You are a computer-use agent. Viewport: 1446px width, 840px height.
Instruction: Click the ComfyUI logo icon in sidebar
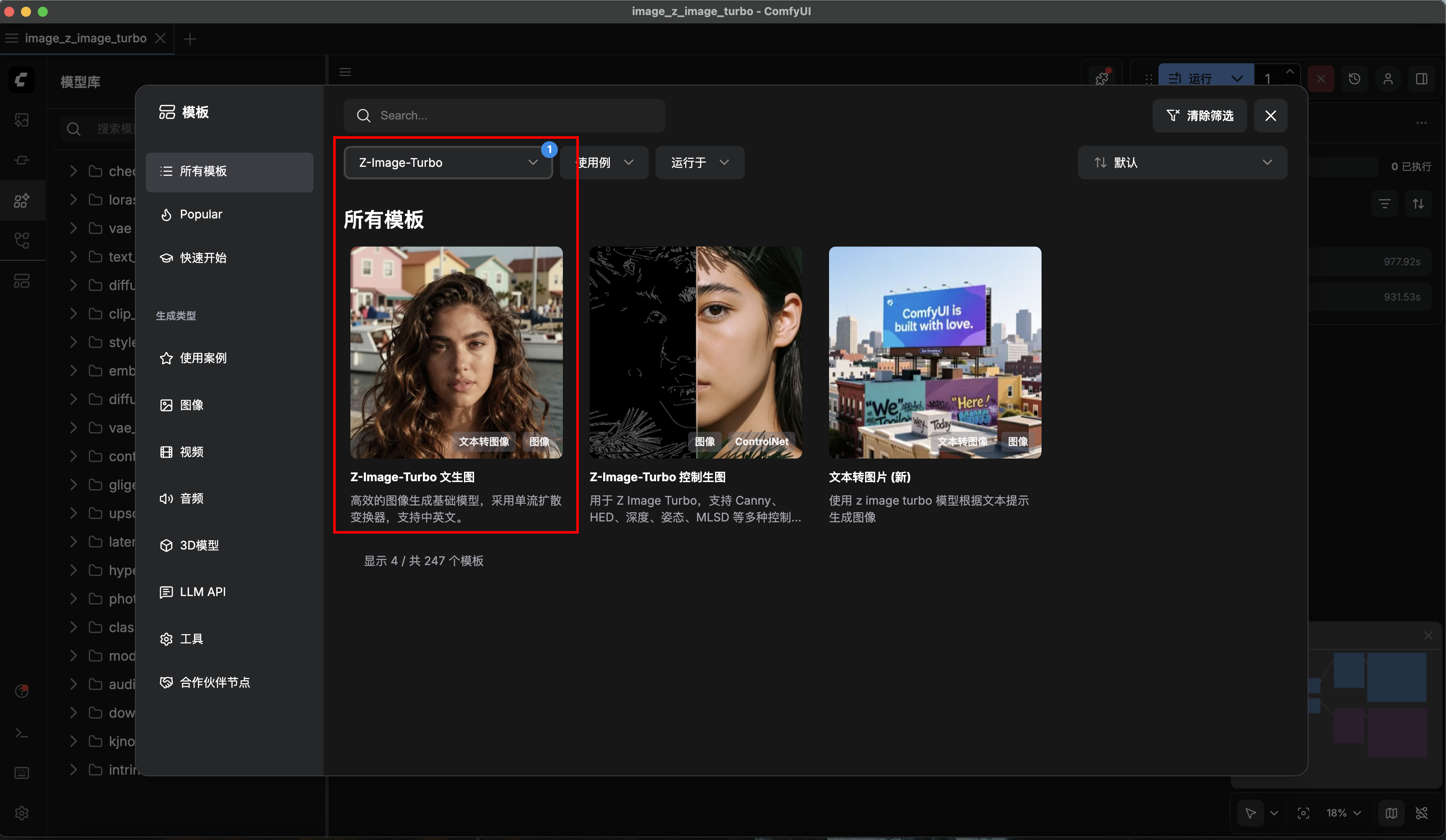22,80
